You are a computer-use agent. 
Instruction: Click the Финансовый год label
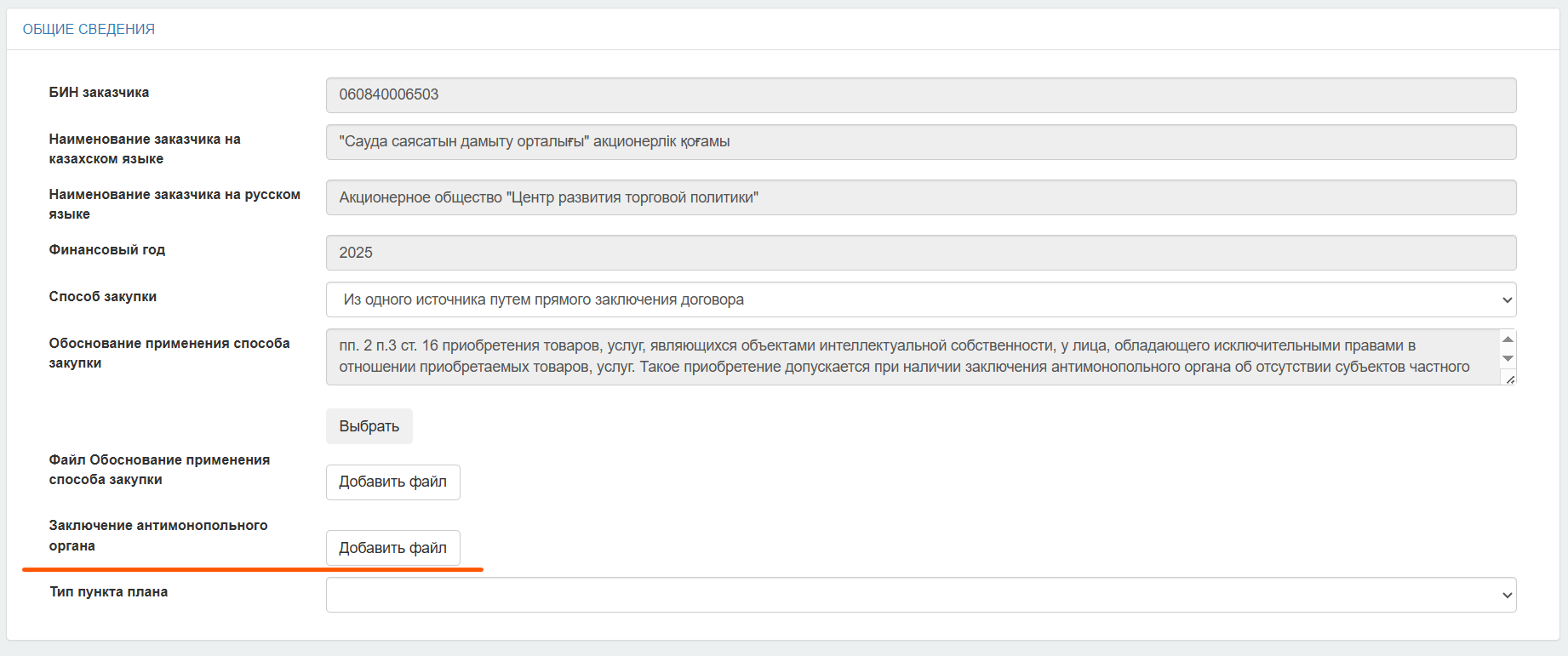pos(107,249)
